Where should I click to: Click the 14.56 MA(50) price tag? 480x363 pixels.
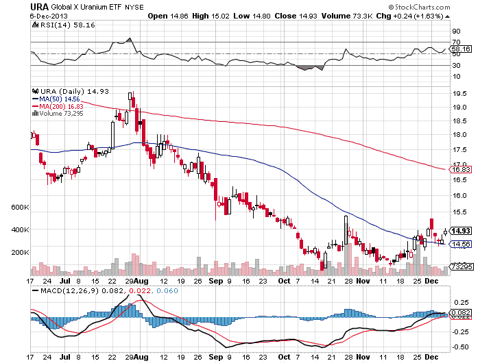pyautogui.click(x=461, y=244)
